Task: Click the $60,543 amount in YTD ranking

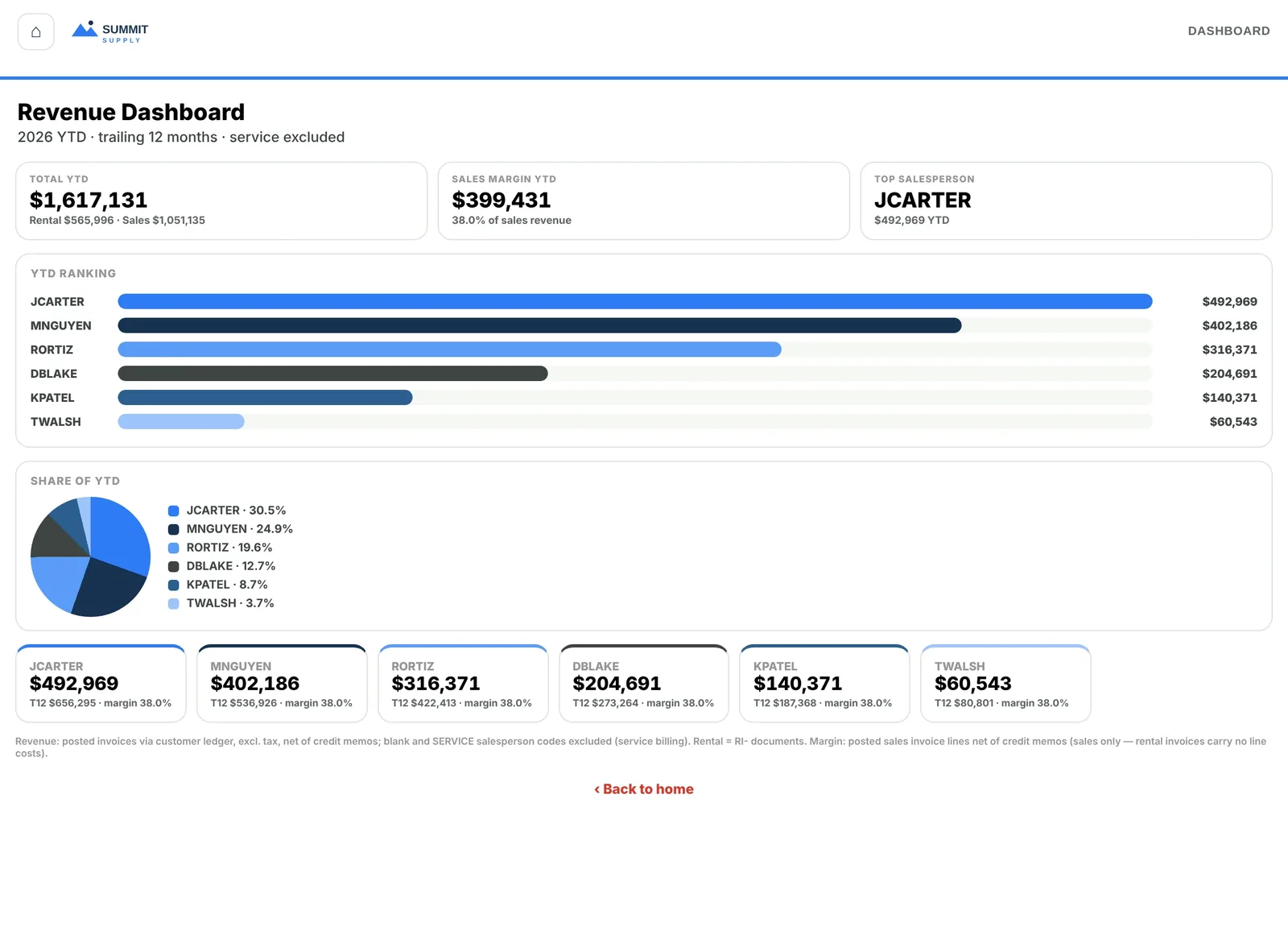Action: click(x=1233, y=421)
